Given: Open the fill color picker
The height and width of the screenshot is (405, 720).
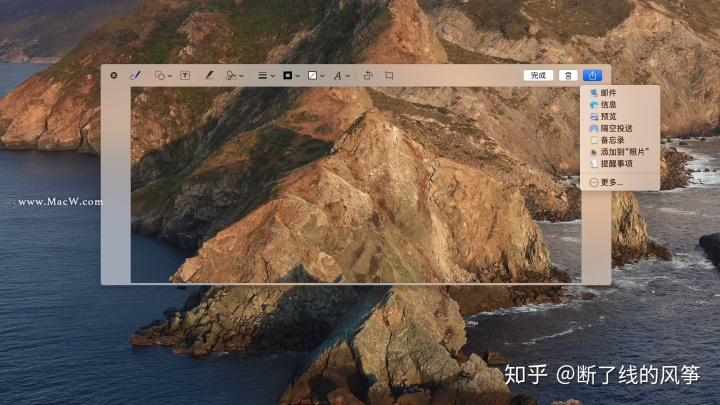Looking at the screenshot, I should pyautogui.click(x=316, y=75).
